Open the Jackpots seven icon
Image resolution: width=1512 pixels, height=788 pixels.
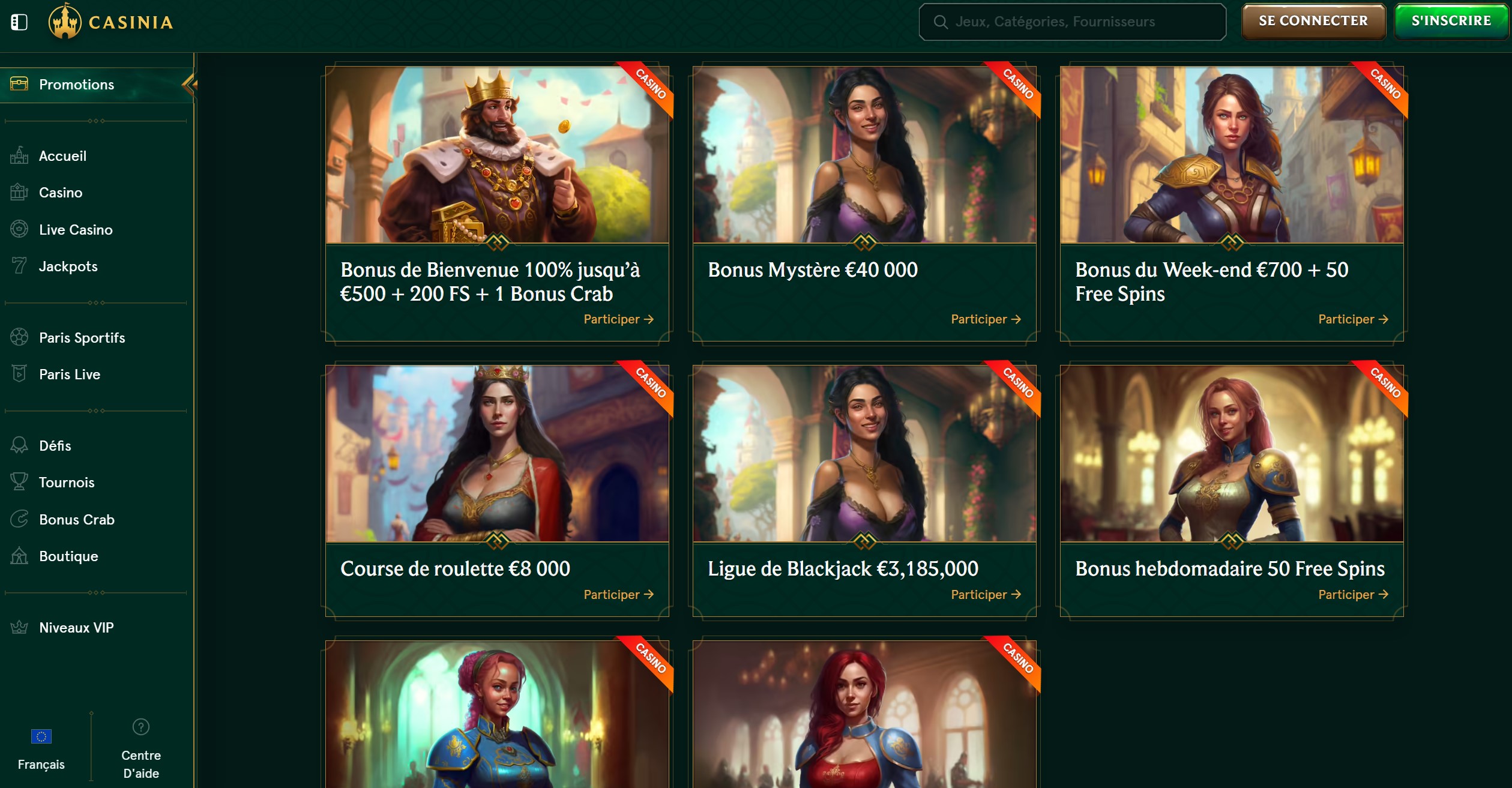(x=19, y=266)
